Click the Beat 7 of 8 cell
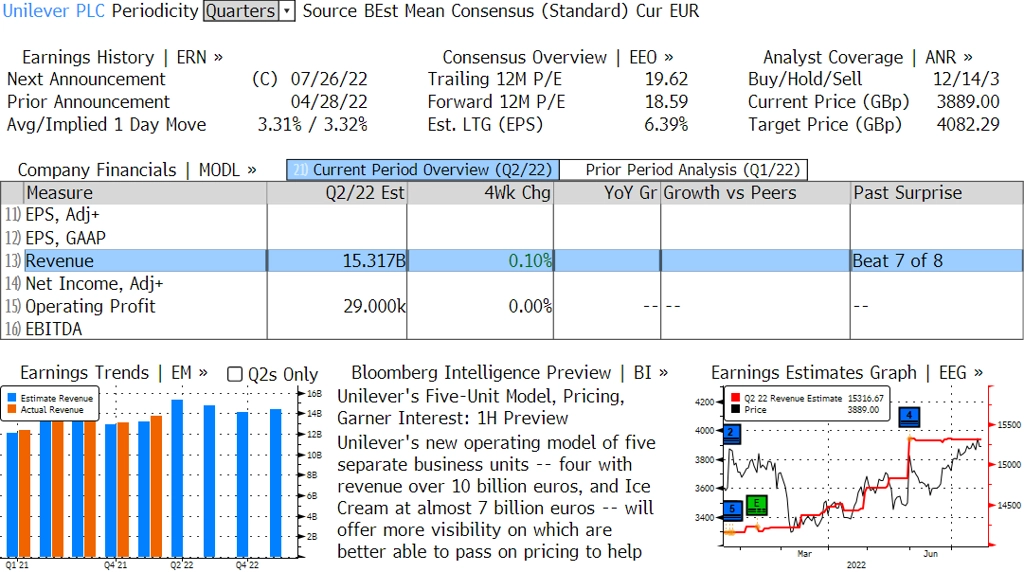This screenshot has height=572, width=1024. pyautogui.click(x=936, y=261)
